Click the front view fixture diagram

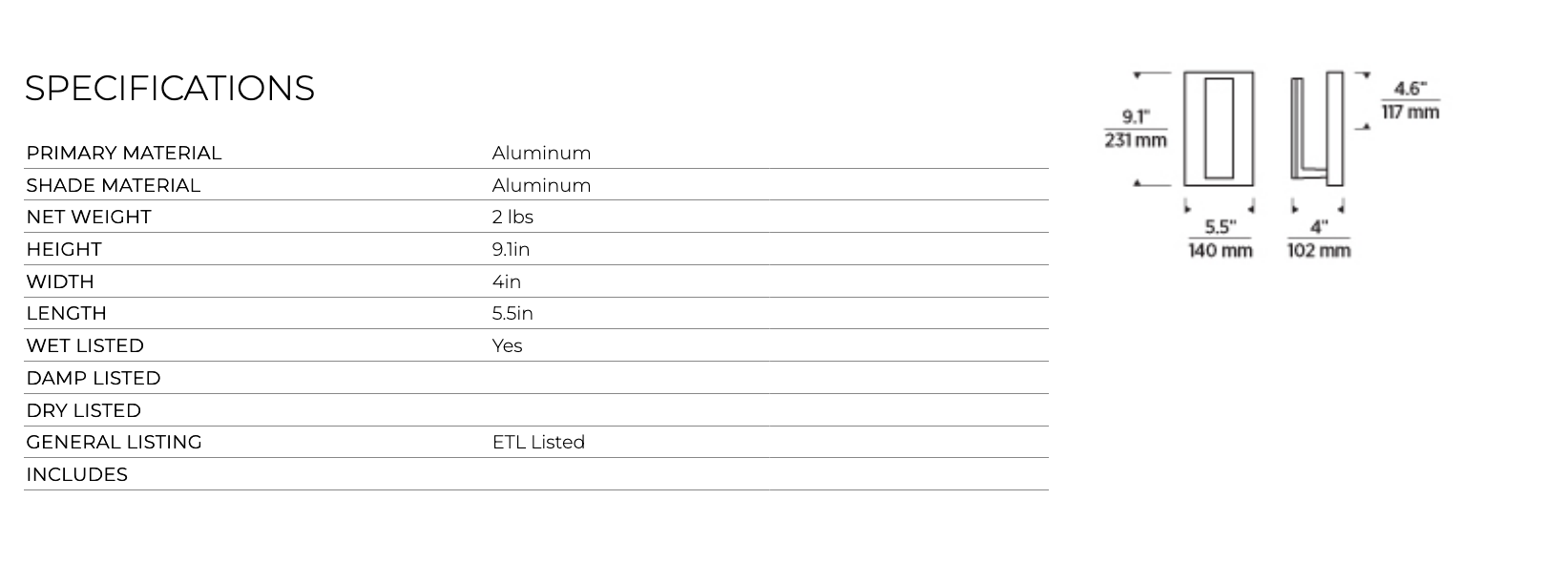click(1219, 128)
